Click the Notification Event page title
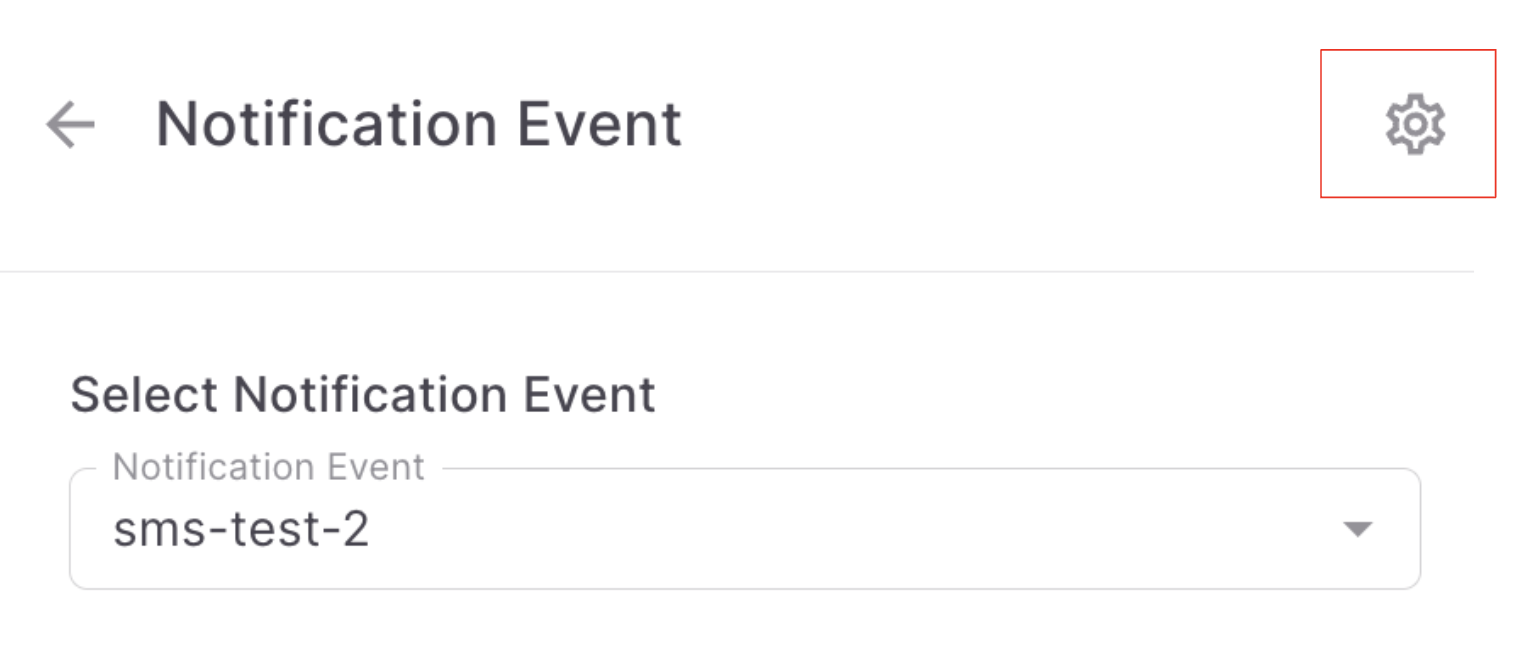Image resolution: width=1530 pixels, height=654 pixels. click(418, 125)
